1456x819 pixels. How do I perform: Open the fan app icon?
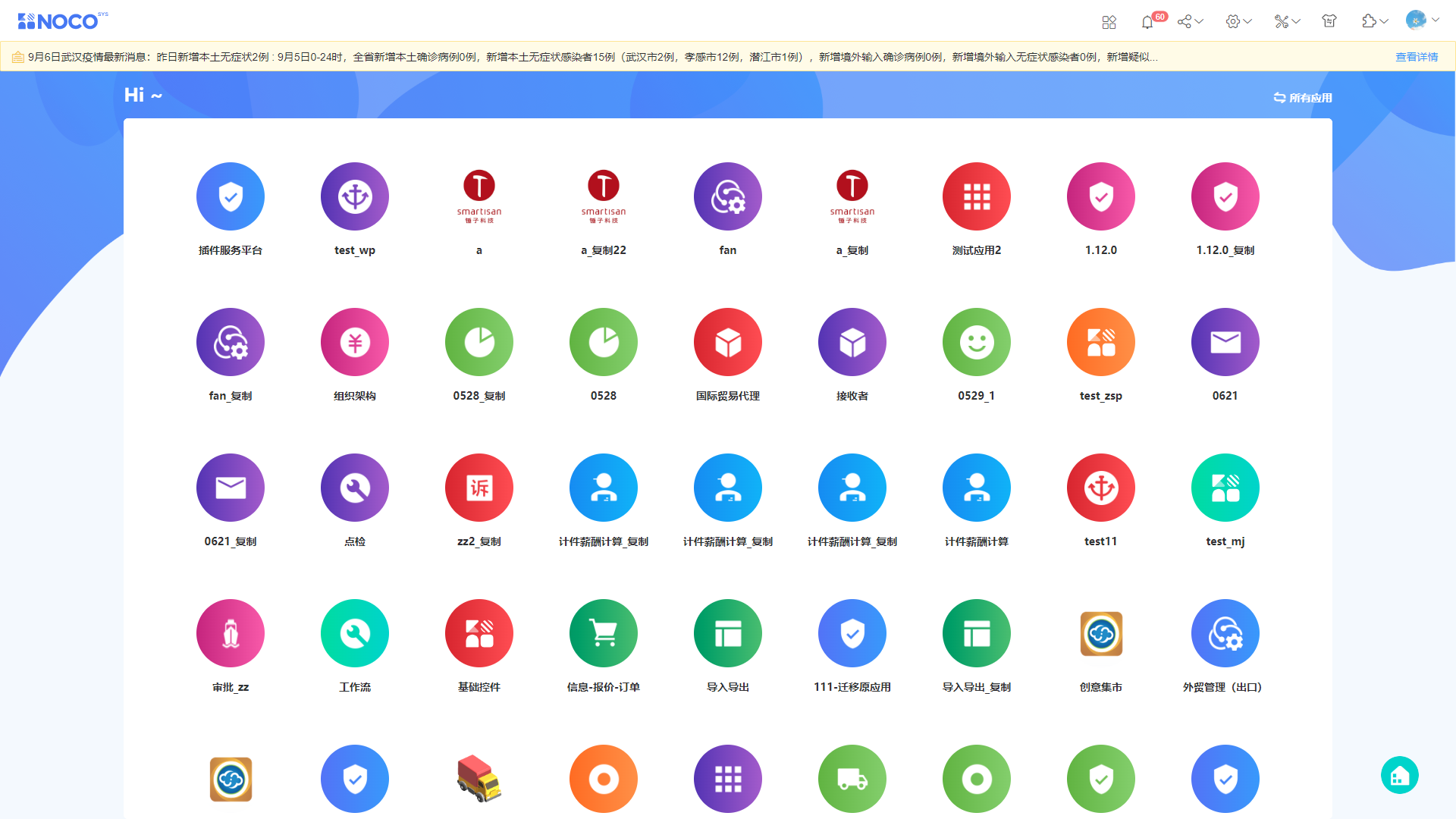728,196
